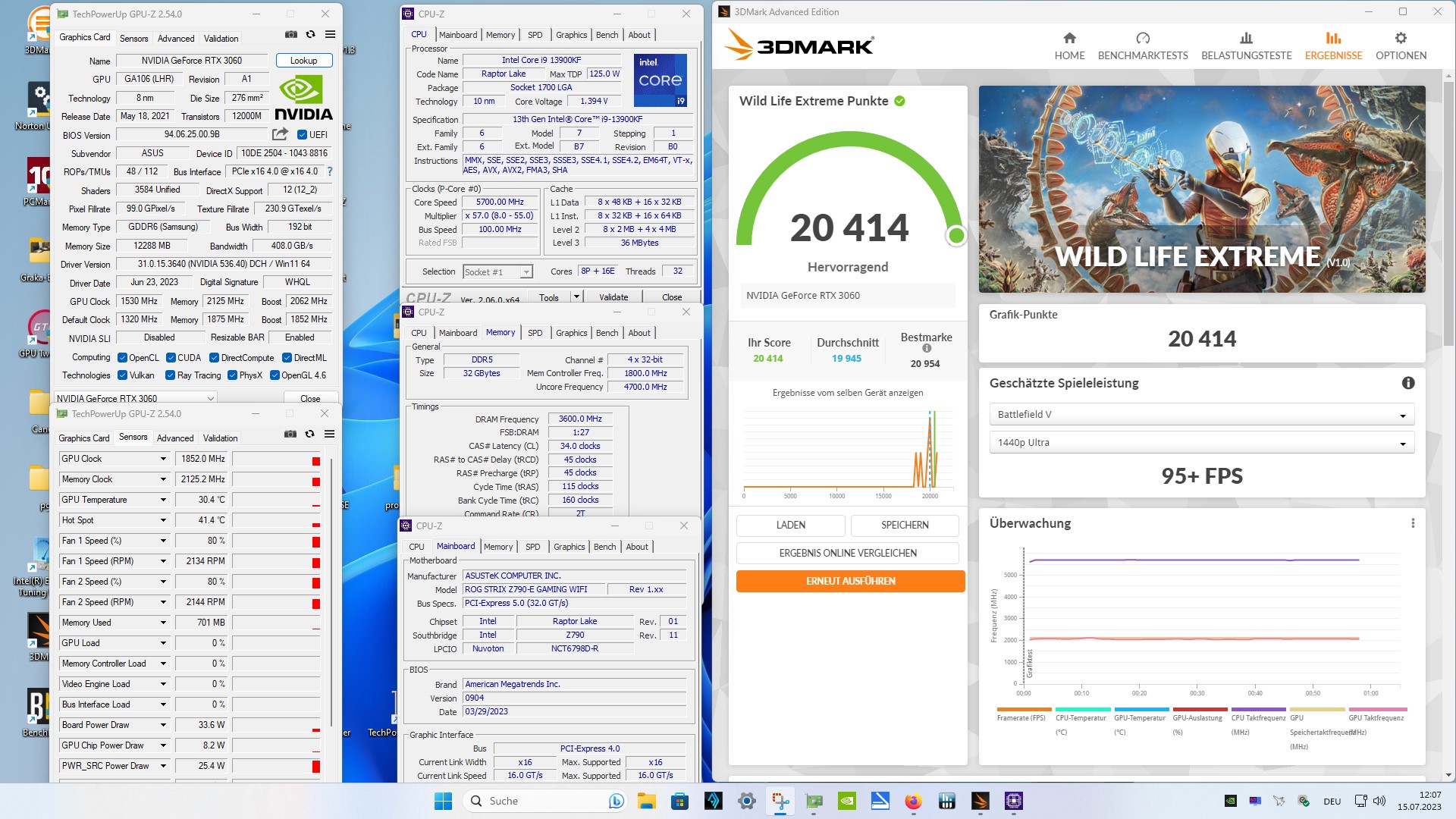Viewport: 1456px width, 819px height.
Task: Open CPU-Z Tools dropdown arrow
Action: (x=576, y=297)
